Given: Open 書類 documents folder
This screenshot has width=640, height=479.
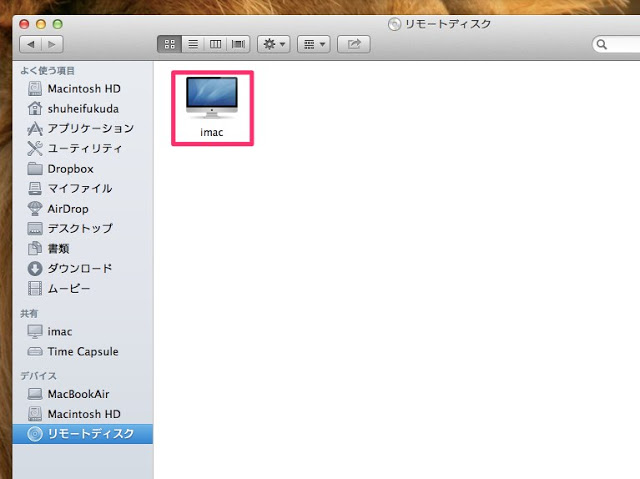Looking at the screenshot, I should click(83, 248).
